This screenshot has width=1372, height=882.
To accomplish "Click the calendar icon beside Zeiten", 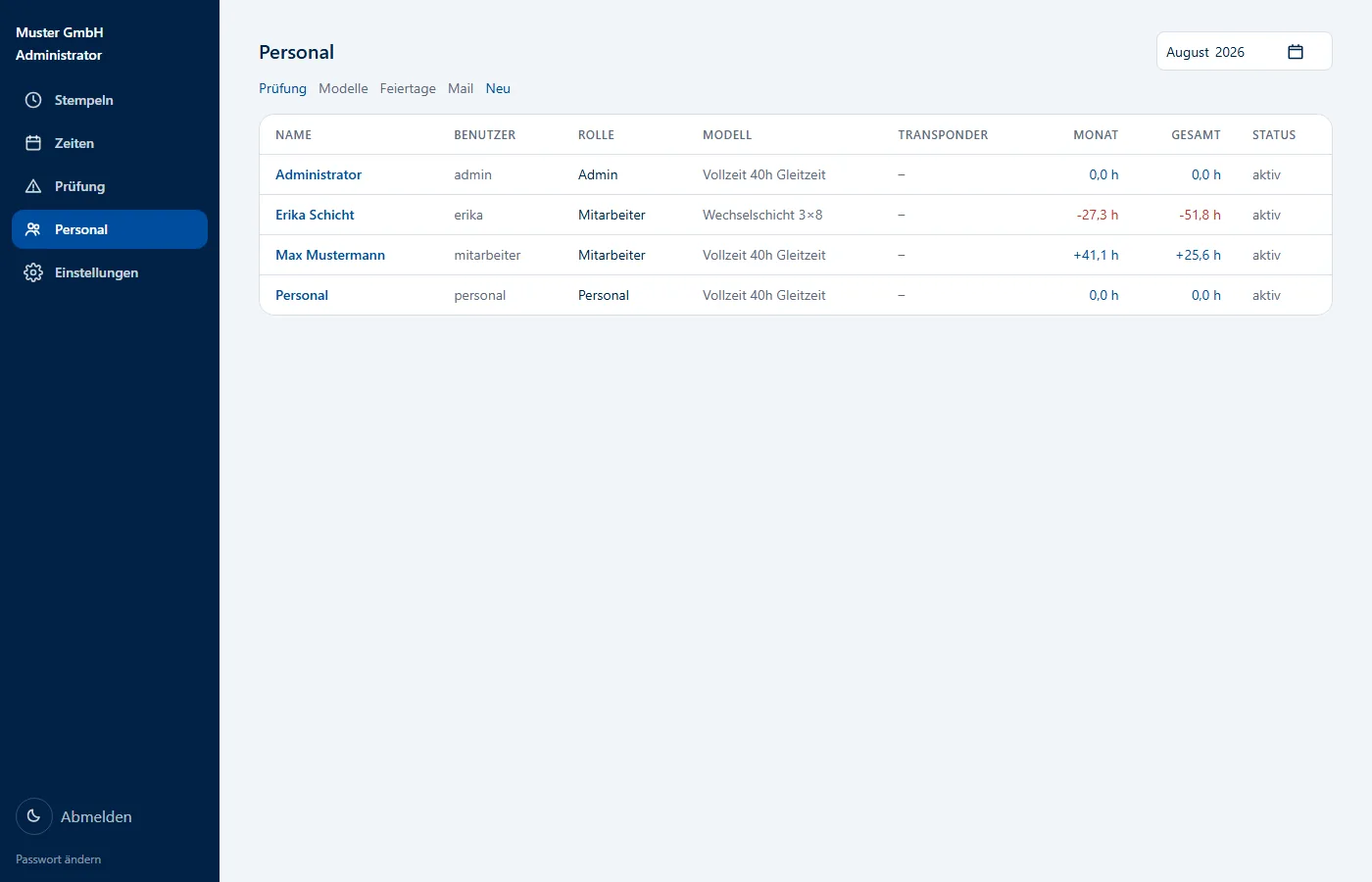I will pyautogui.click(x=33, y=143).
